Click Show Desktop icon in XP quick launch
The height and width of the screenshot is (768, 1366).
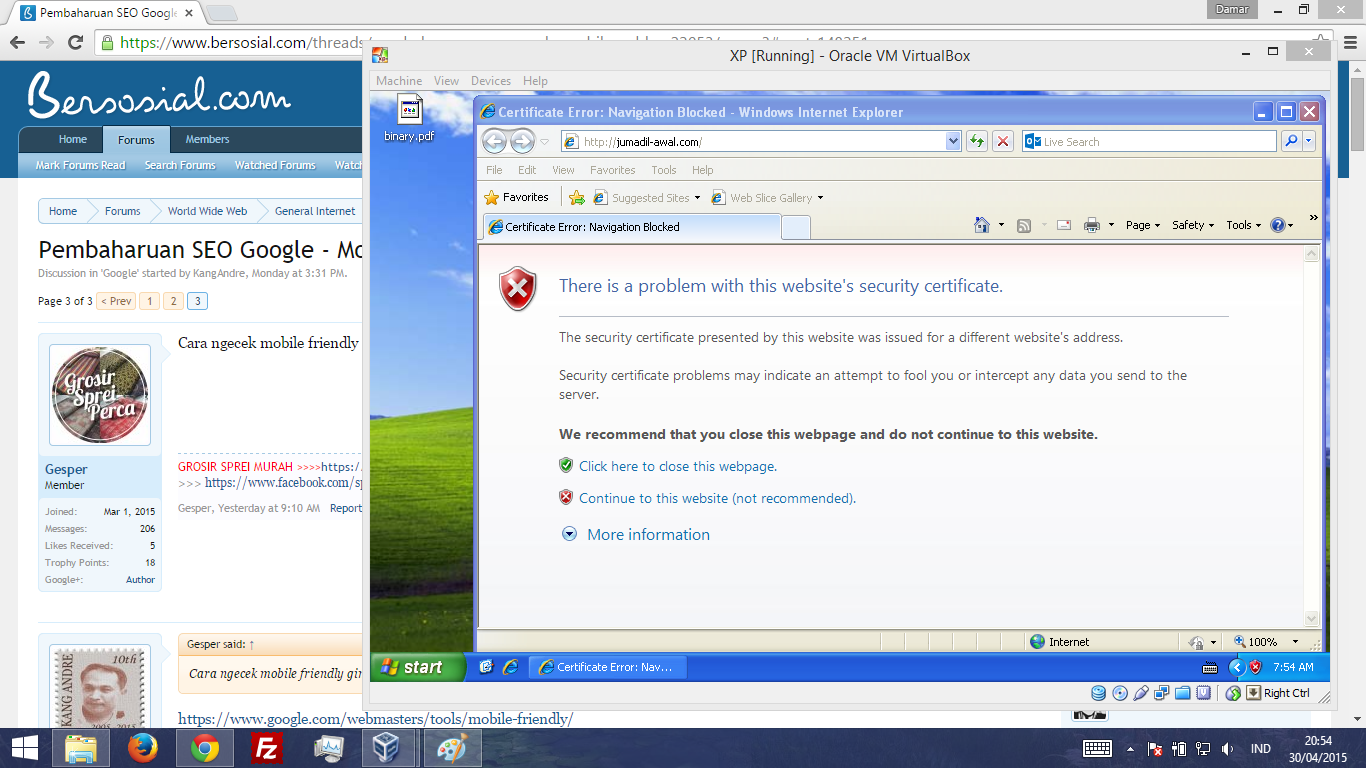point(486,667)
